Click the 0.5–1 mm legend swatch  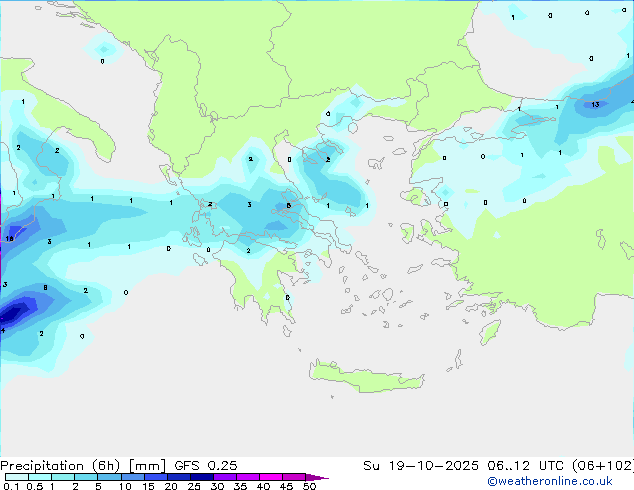pos(40,477)
